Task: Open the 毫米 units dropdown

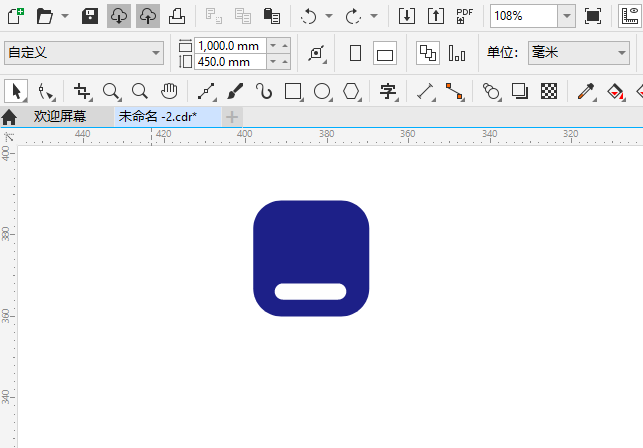Action: [579, 53]
